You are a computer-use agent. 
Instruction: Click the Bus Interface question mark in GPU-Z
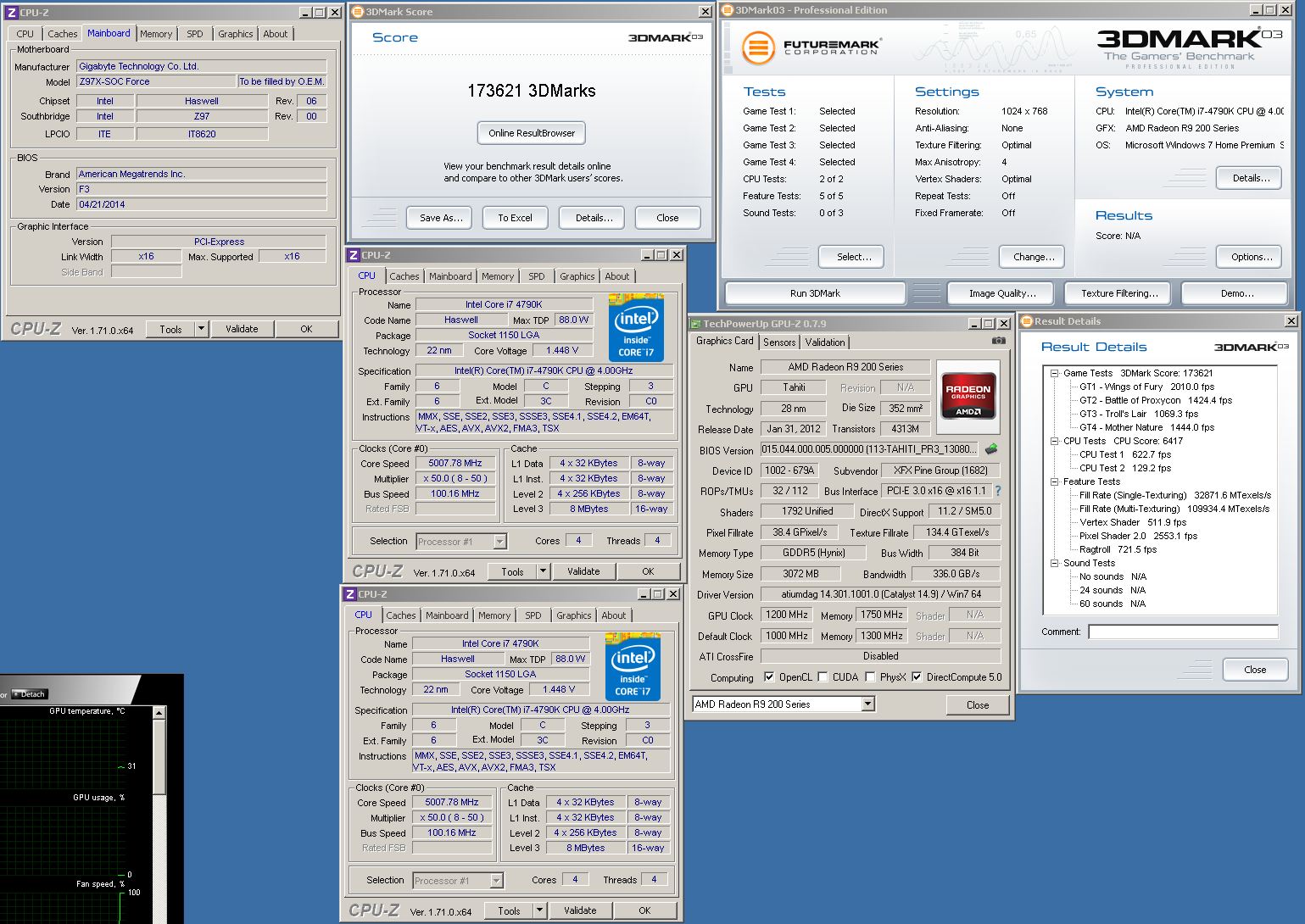(998, 491)
